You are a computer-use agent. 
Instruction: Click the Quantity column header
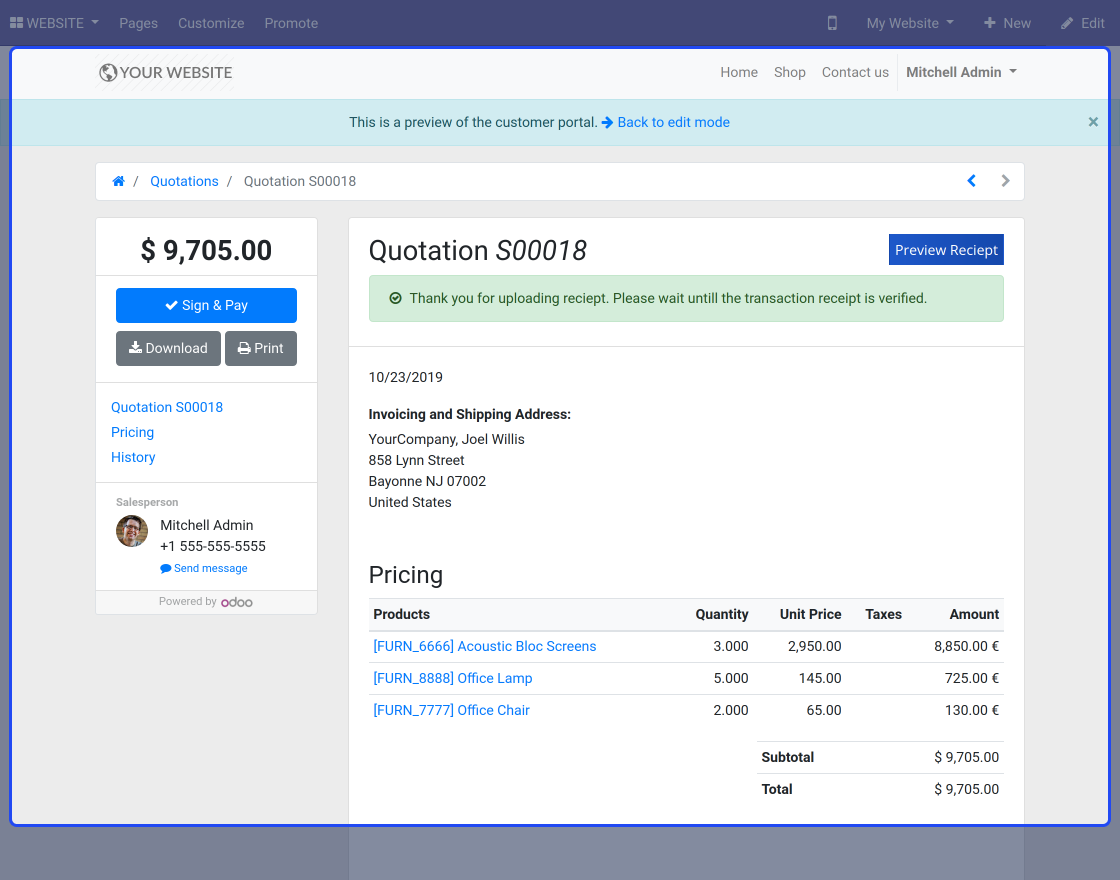722,614
